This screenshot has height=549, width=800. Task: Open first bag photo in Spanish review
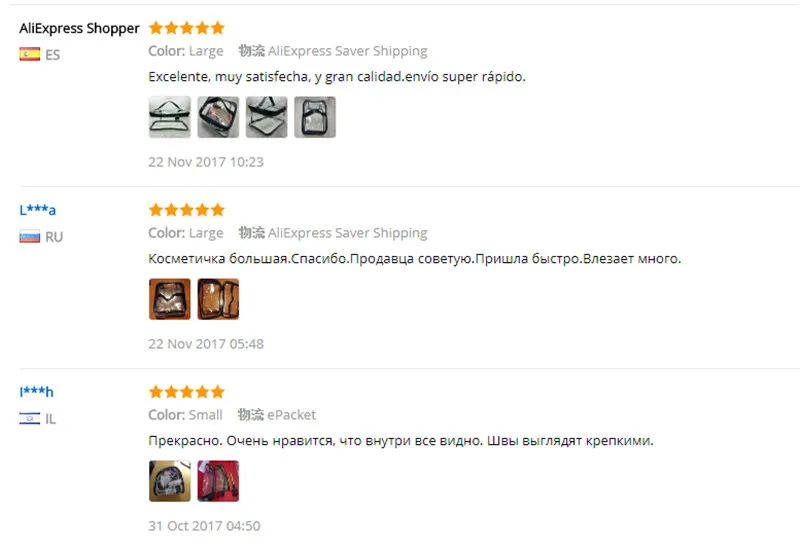[169, 117]
